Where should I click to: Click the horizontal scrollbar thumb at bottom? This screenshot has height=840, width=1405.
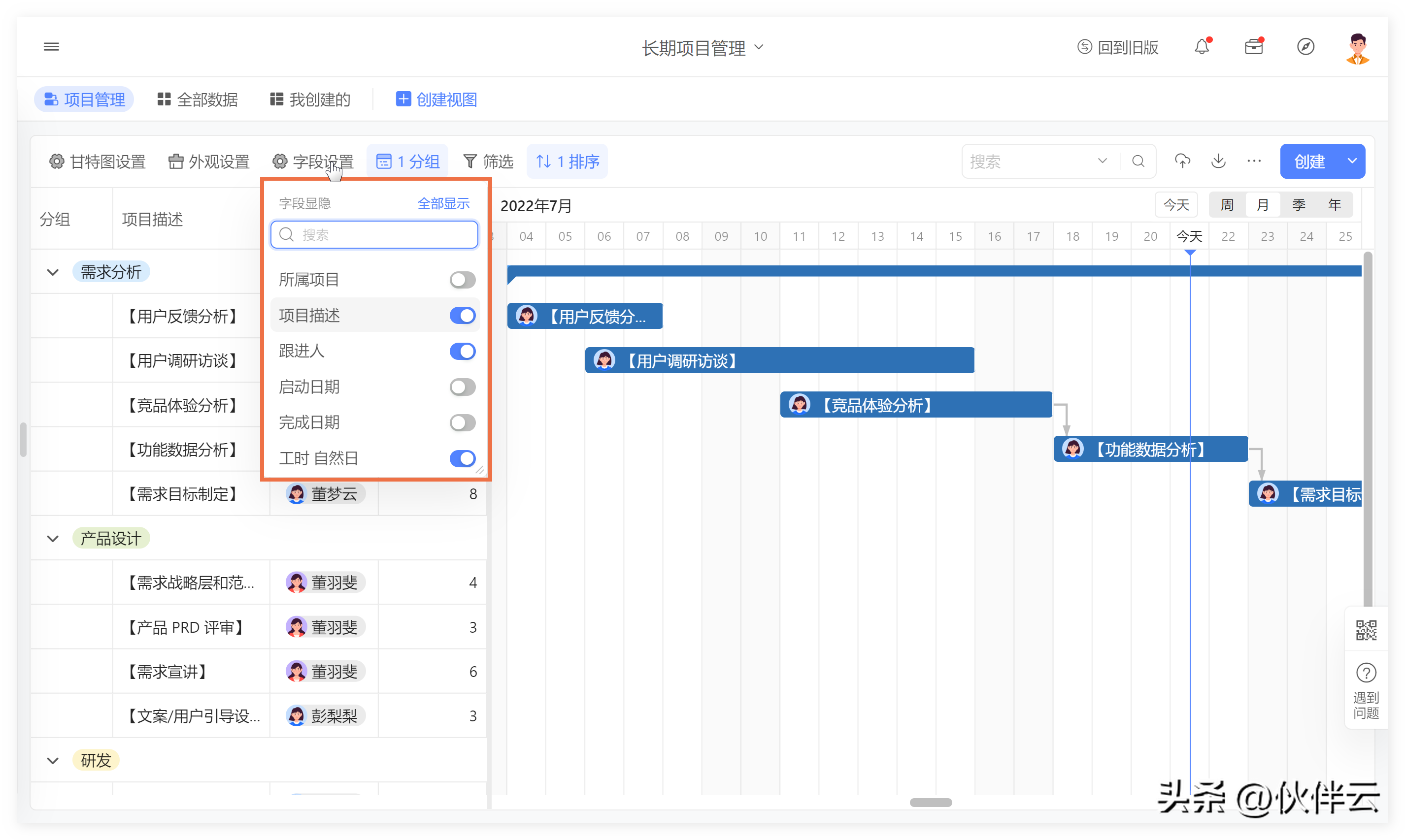pyautogui.click(x=931, y=802)
